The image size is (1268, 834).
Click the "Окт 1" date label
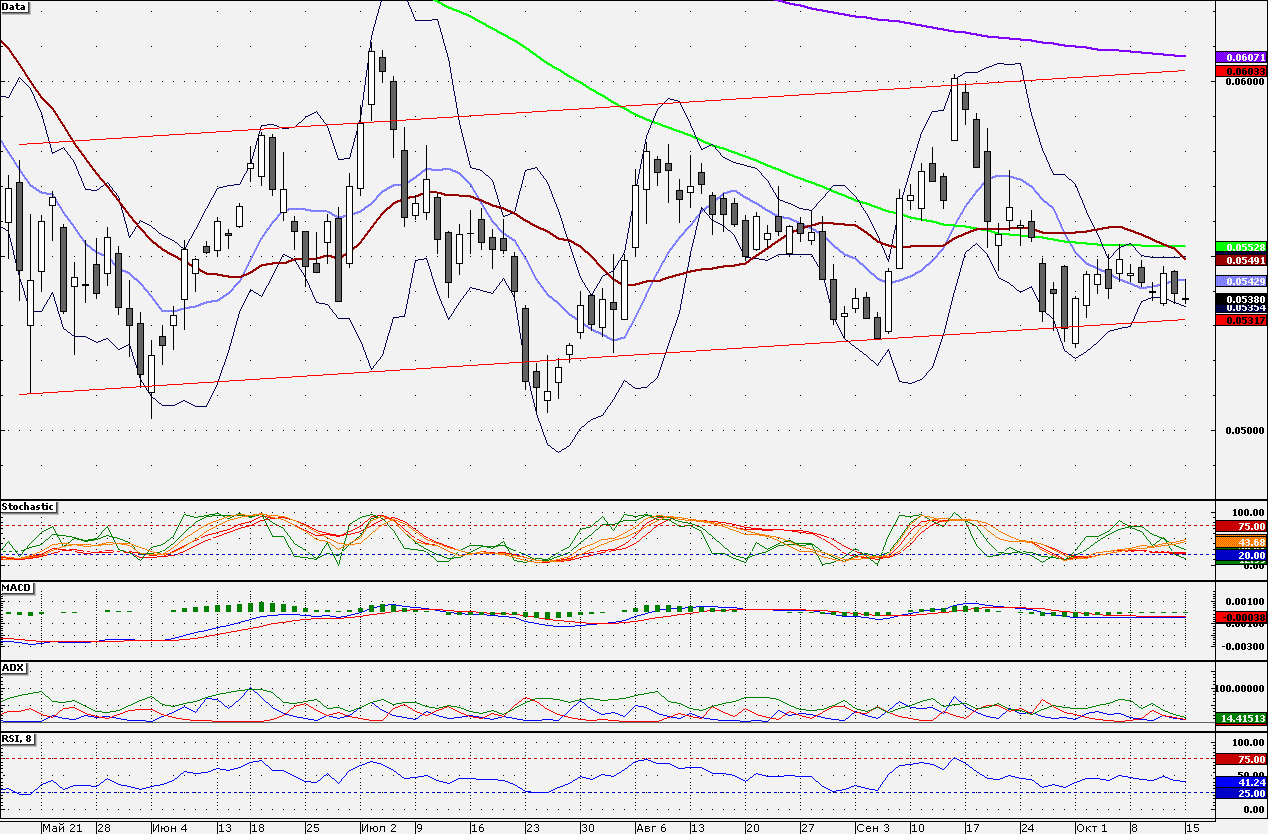[x=1092, y=828]
